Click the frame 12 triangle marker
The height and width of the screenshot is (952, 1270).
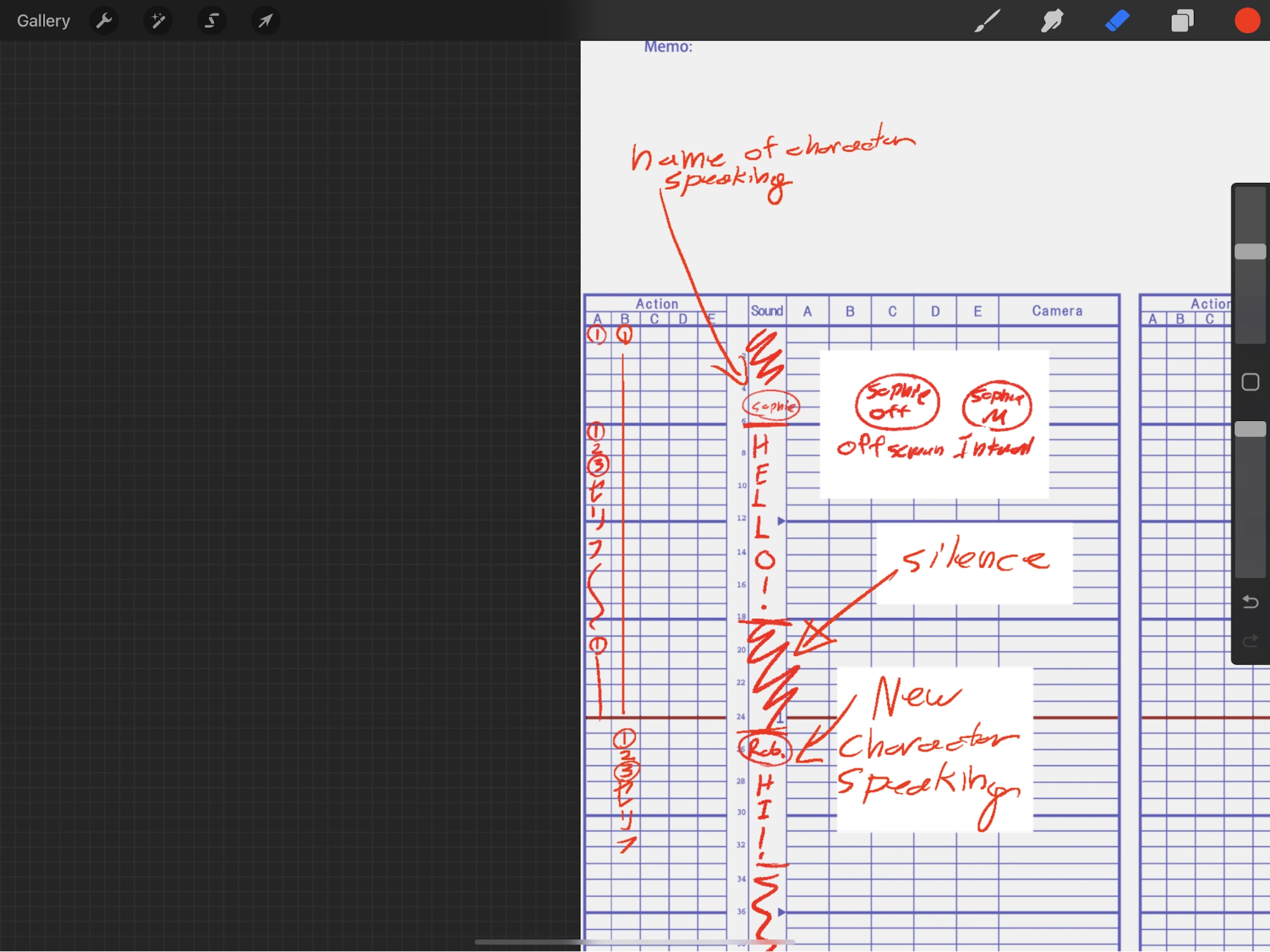[781, 521]
